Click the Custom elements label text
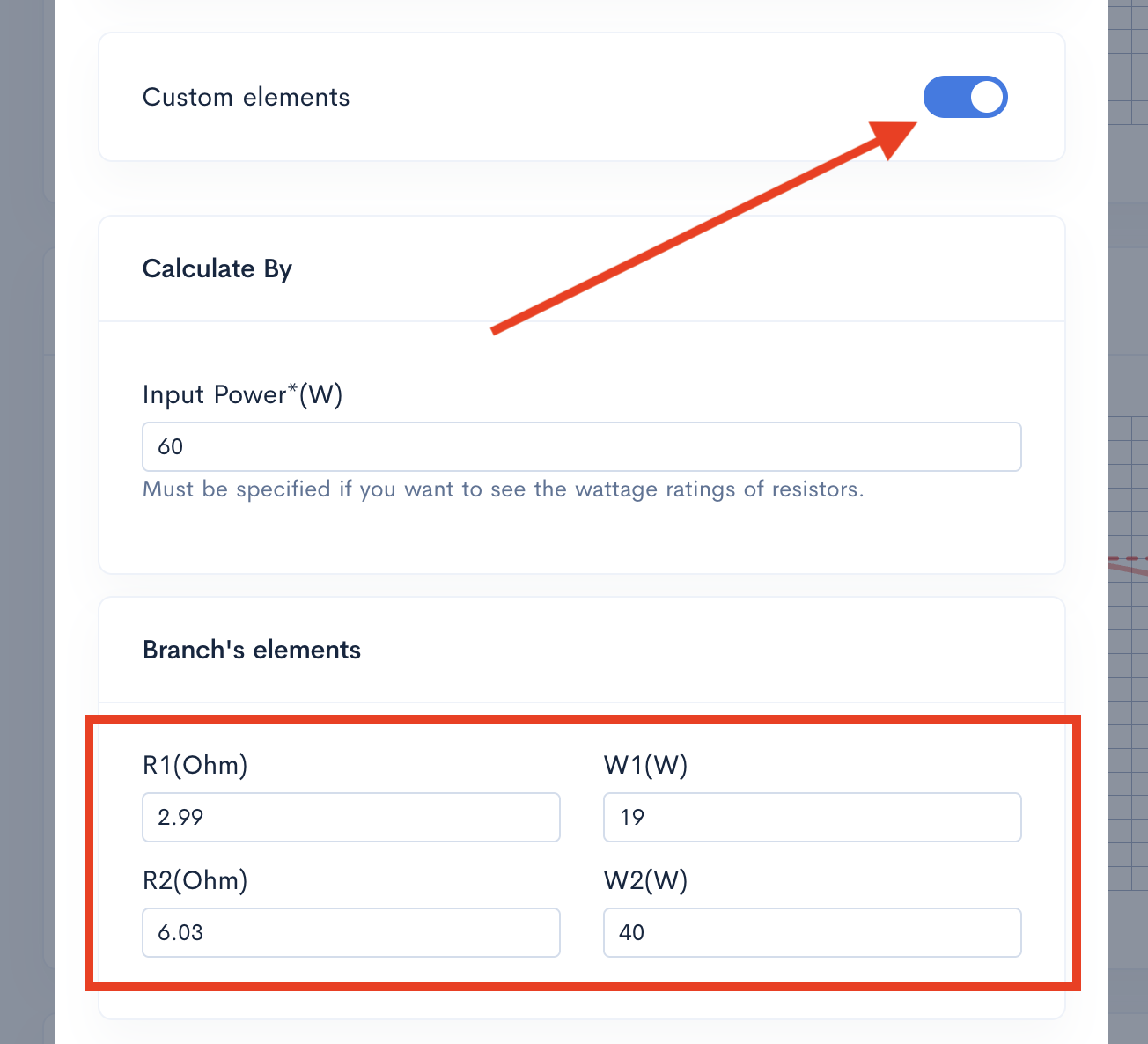This screenshot has width=1148, height=1044. [246, 97]
